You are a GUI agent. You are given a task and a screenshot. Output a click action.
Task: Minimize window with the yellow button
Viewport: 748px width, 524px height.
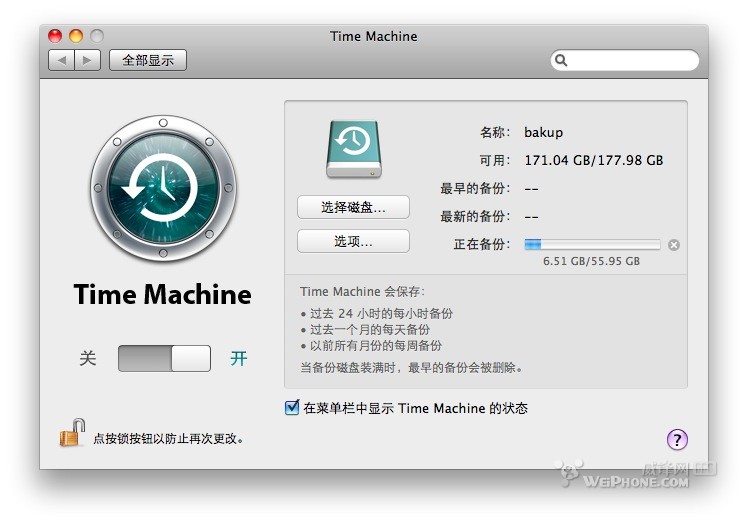coord(76,36)
